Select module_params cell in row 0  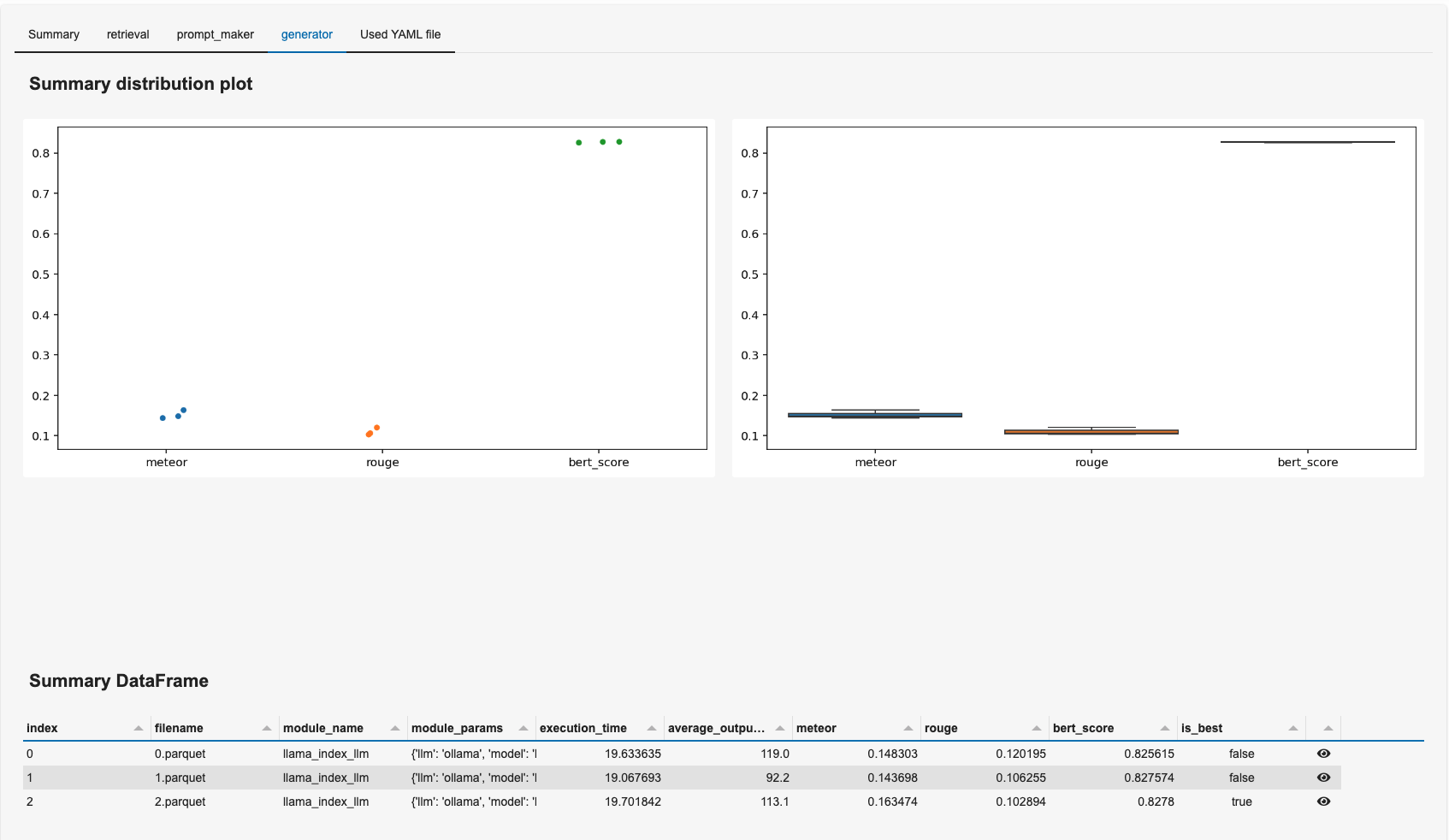[473, 754]
